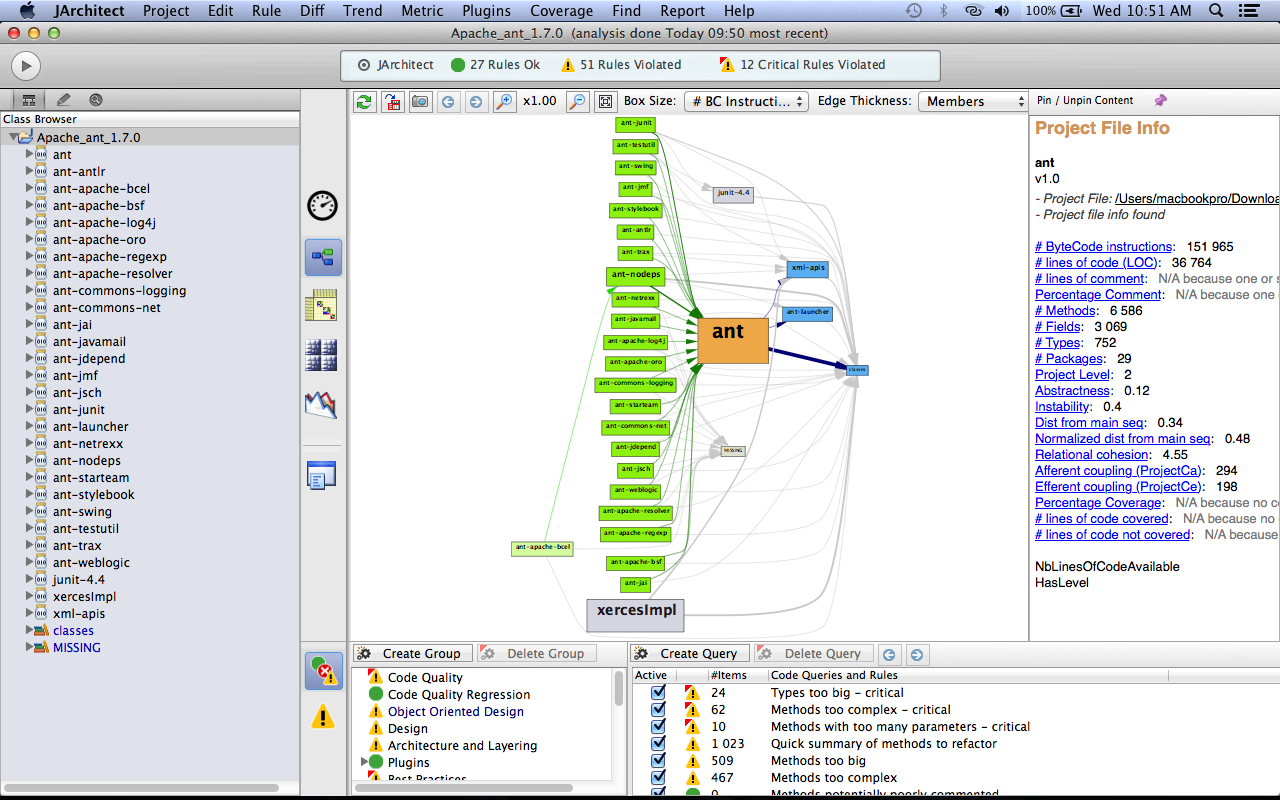Click the Create Query button
Viewport: 1280px width, 800px height.
[689, 653]
